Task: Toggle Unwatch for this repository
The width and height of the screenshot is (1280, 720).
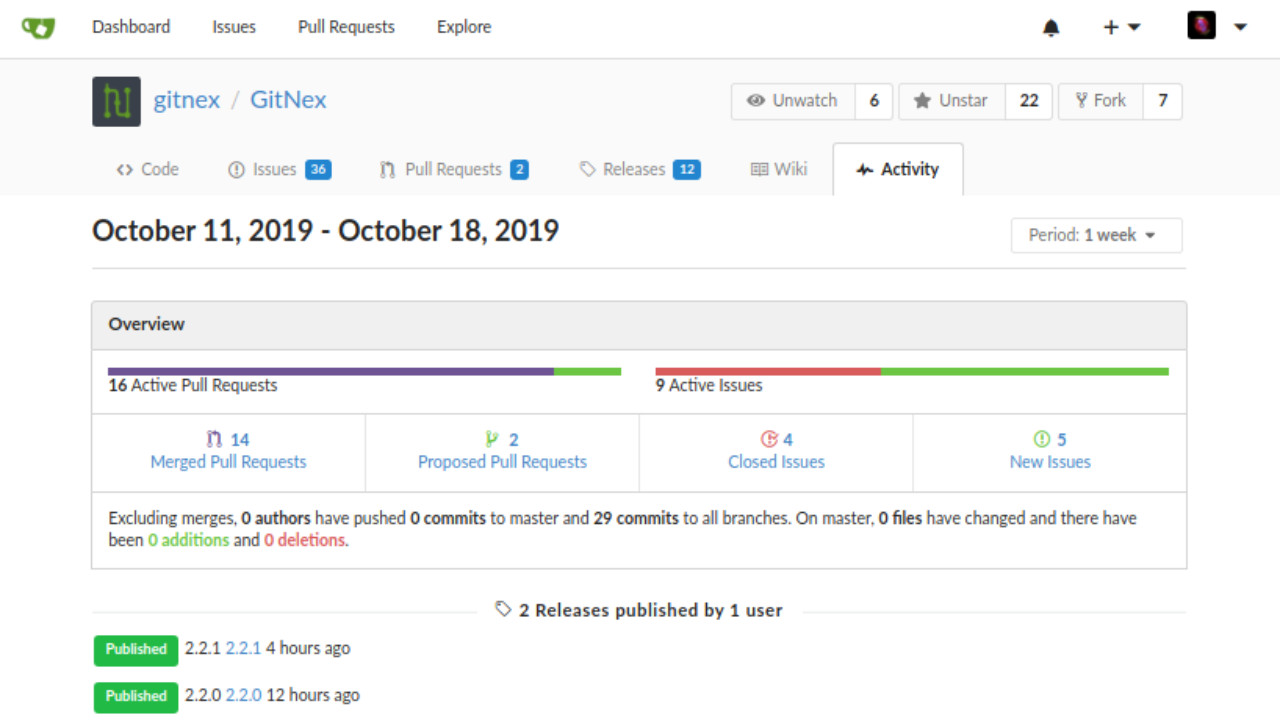Action: (x=793, y=101)
